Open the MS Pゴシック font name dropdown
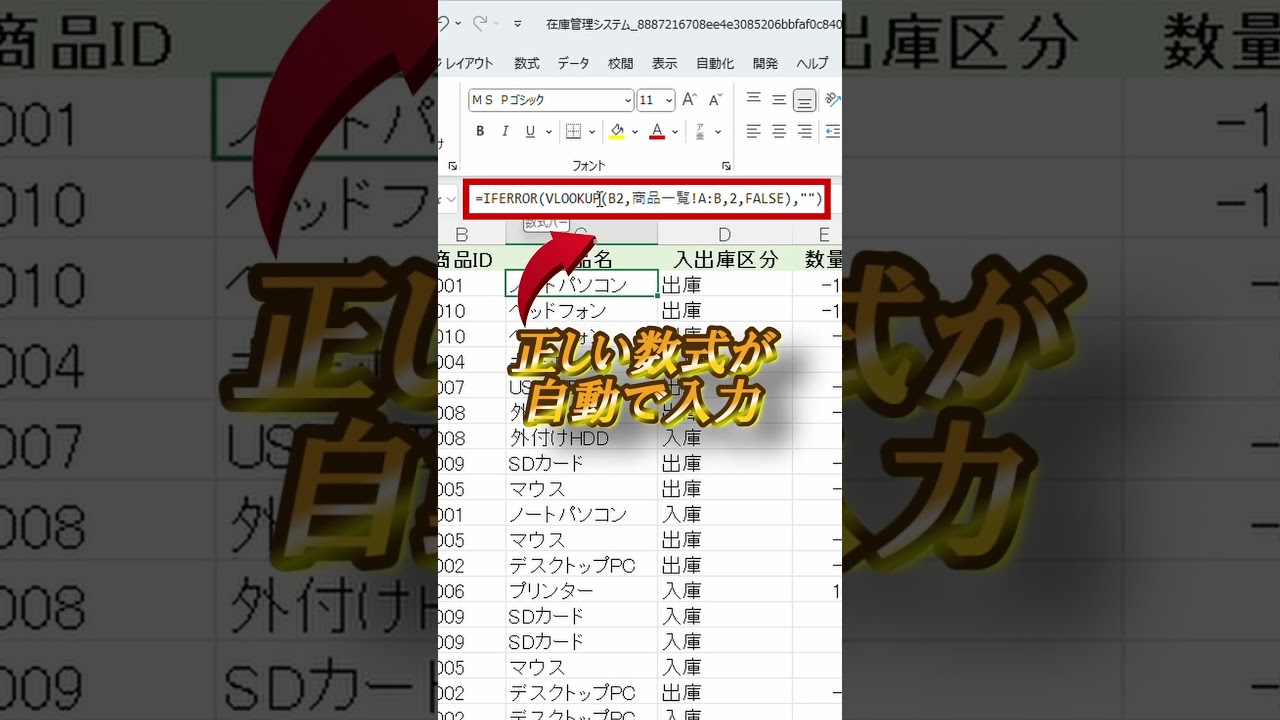The width and height of the screenshot is (1280, 720). pos(628,100)
